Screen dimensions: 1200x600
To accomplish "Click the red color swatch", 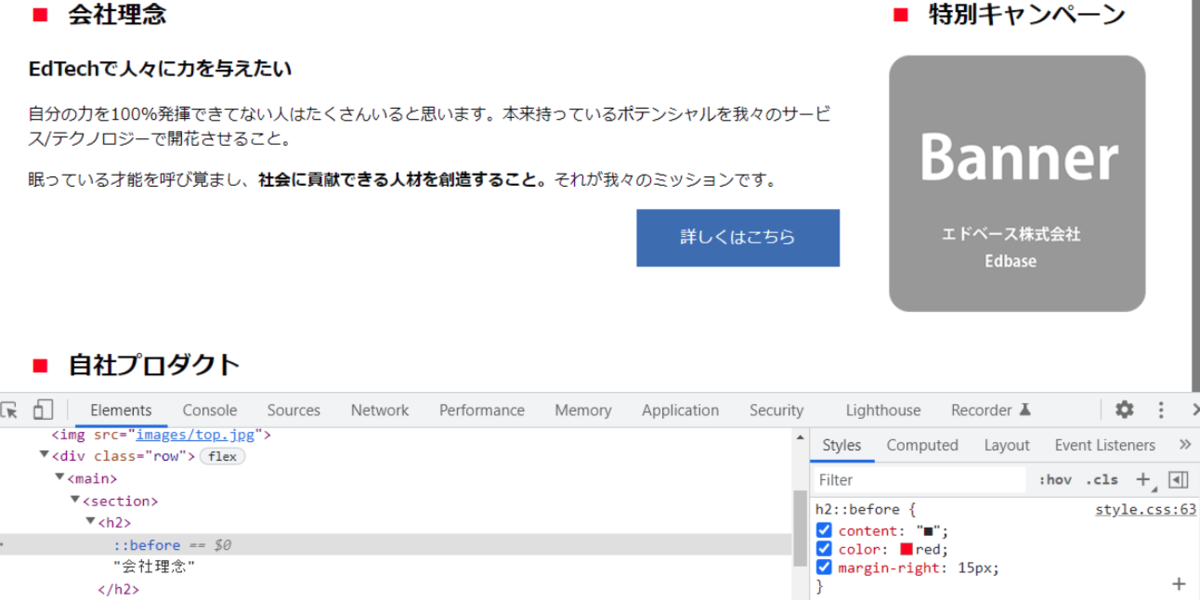I will (907, 549).
